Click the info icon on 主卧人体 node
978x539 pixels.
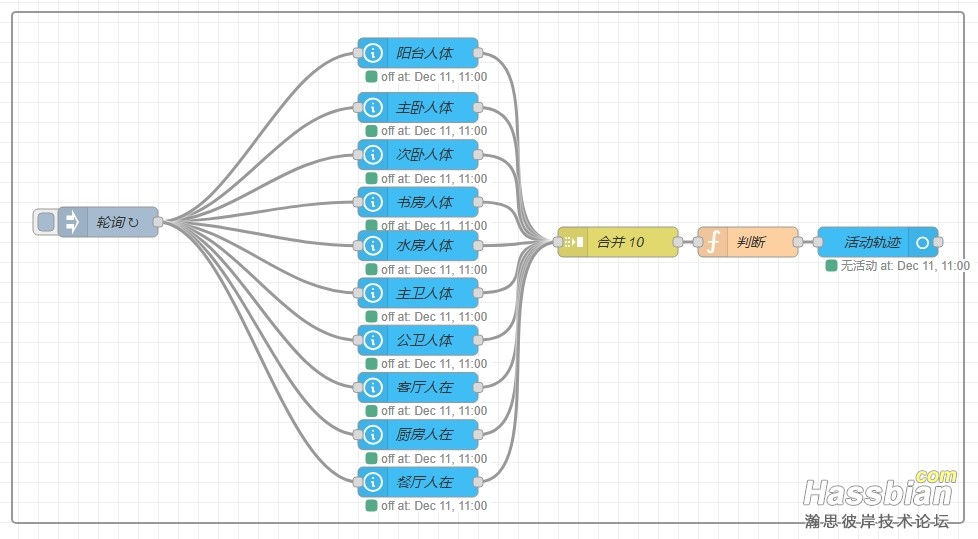coord(373,107)
